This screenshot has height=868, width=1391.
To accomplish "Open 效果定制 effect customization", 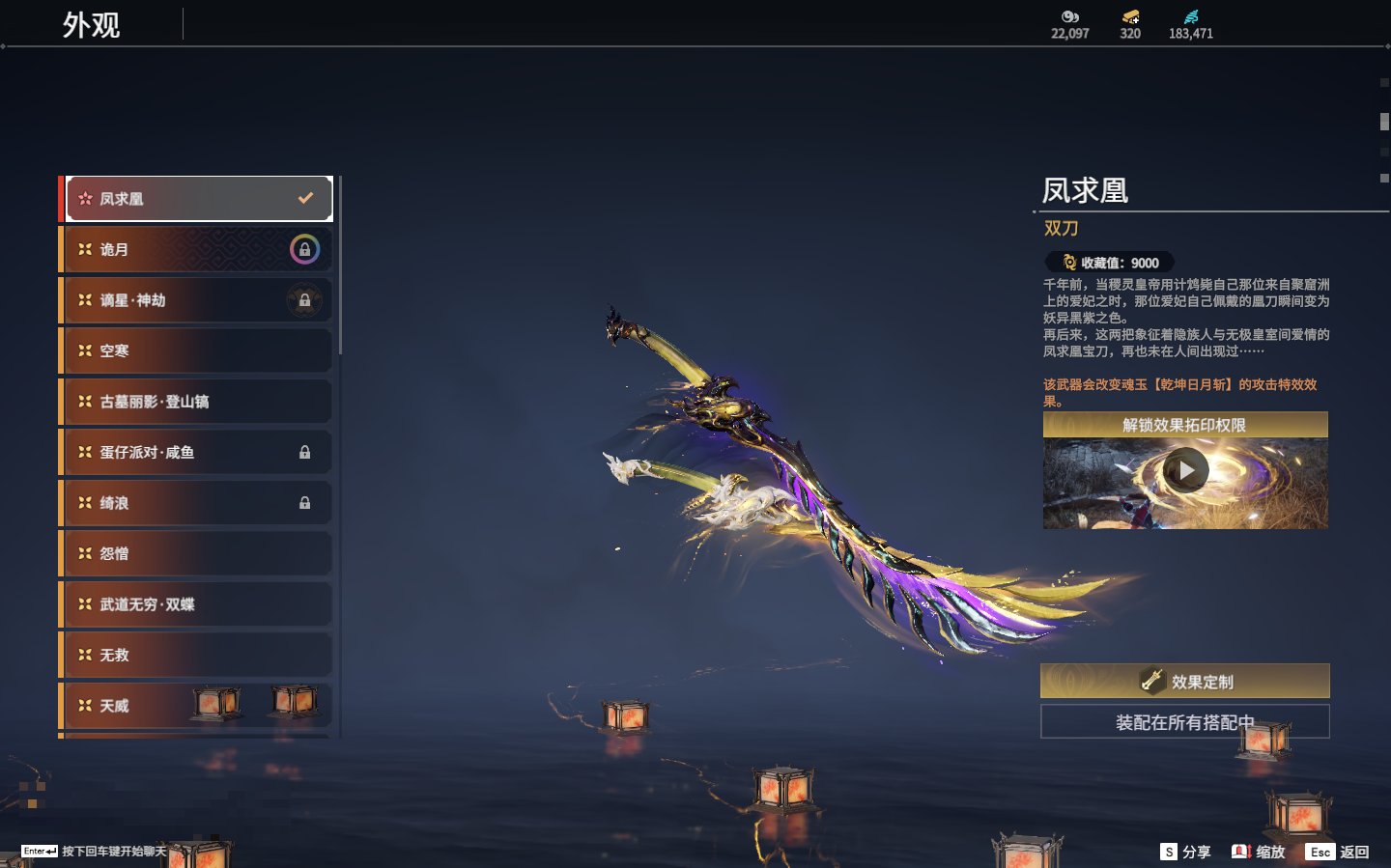I will point(1185,681).
